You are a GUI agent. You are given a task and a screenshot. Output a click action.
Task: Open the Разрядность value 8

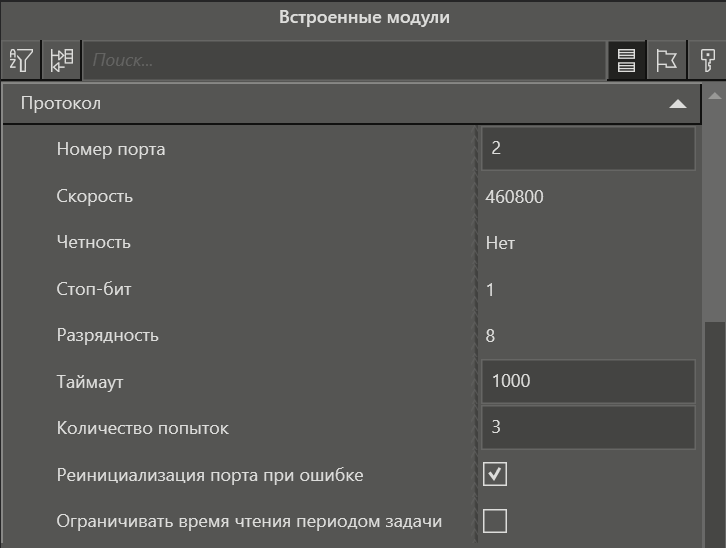pos(490,336)
